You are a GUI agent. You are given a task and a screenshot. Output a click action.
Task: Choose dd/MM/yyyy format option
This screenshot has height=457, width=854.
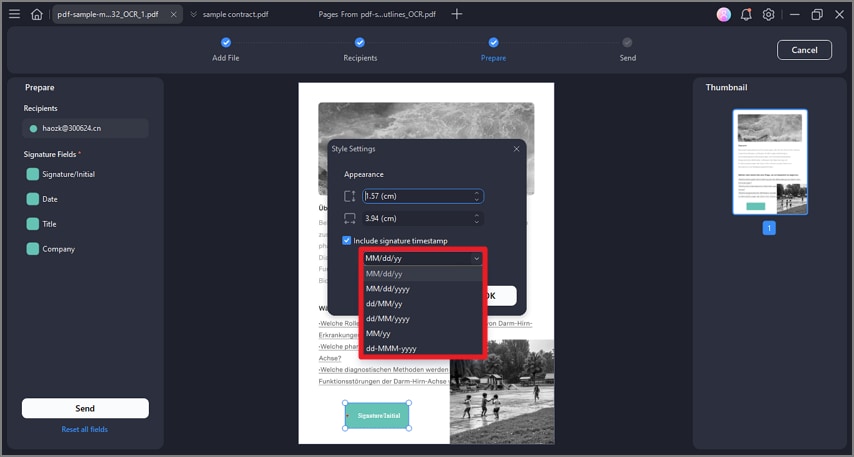coord(423,319)
